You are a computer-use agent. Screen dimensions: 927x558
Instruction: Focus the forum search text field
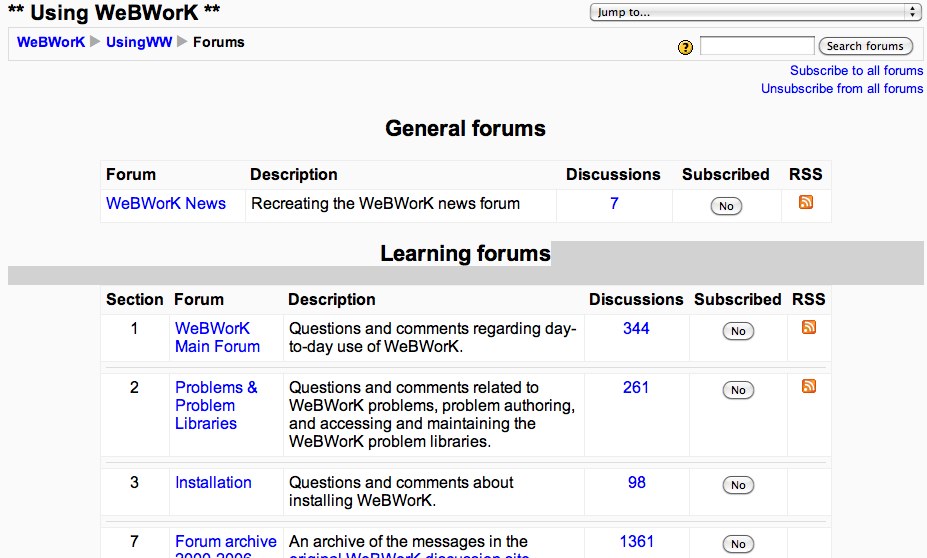(757, 46)
